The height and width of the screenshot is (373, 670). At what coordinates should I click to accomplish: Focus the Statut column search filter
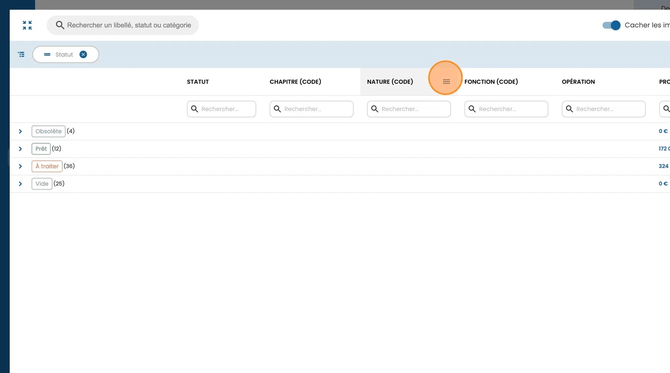pos(221,109)
